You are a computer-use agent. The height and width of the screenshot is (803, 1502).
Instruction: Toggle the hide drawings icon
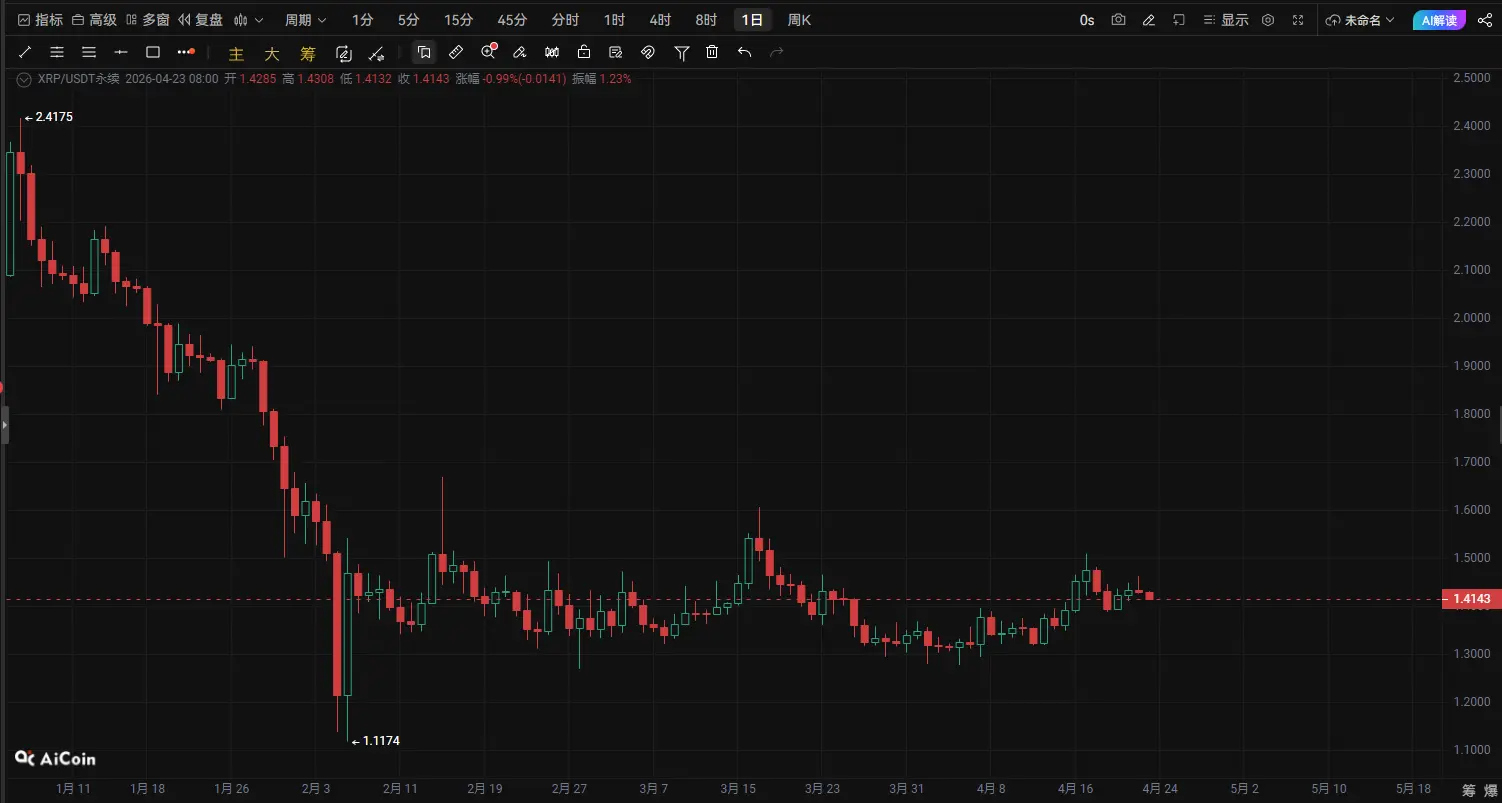click(x=648, y=52)
